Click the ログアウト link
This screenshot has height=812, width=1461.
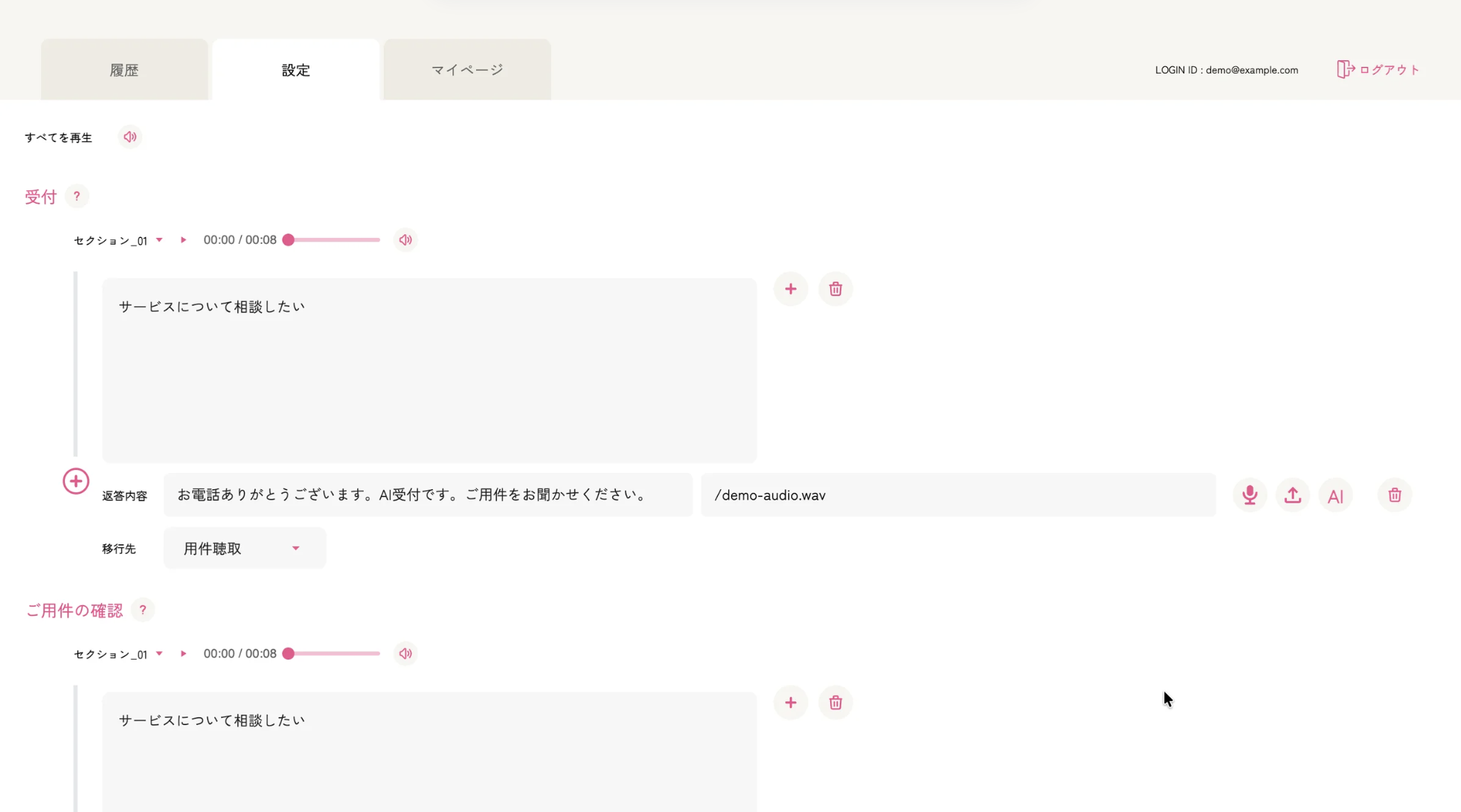(x=1378, y=69)
